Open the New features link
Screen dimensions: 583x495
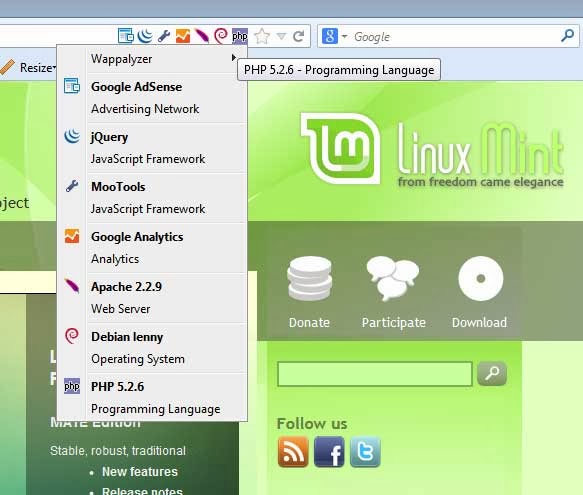tap(140, 472)
